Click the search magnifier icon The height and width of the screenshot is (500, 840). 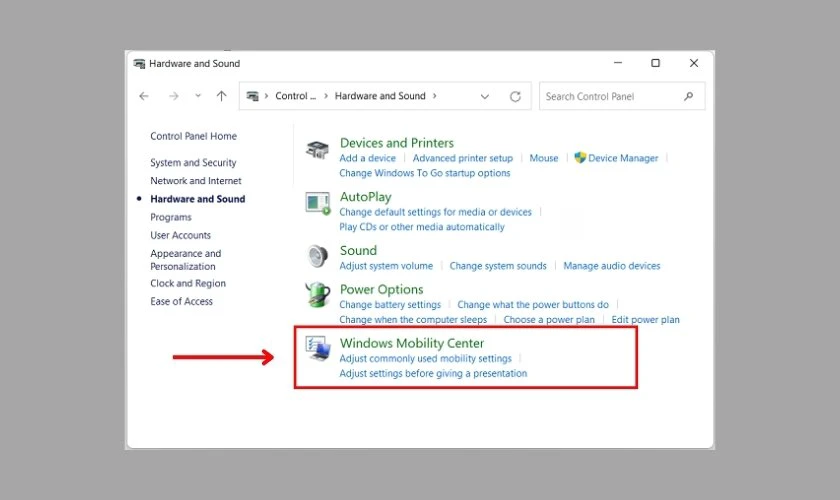pyautogui.click(x=688, y=96)
